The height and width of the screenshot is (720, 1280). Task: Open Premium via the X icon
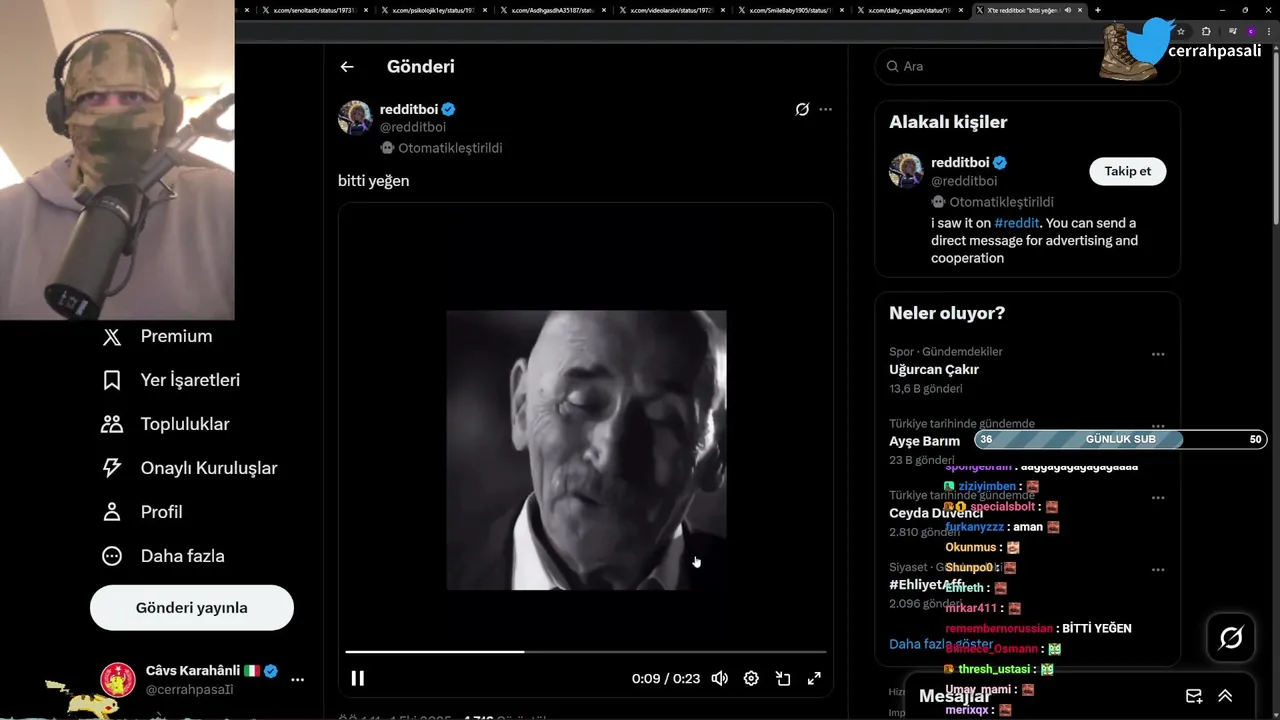point(112,337)
